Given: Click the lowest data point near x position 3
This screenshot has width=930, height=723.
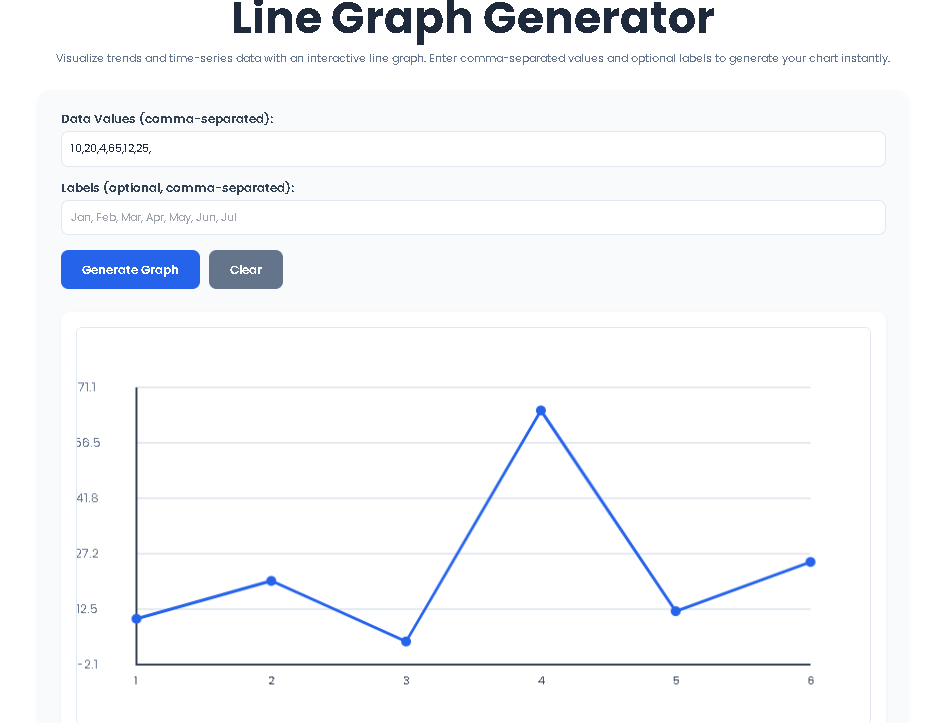Looking at the screenshot, I should (406, 640).
